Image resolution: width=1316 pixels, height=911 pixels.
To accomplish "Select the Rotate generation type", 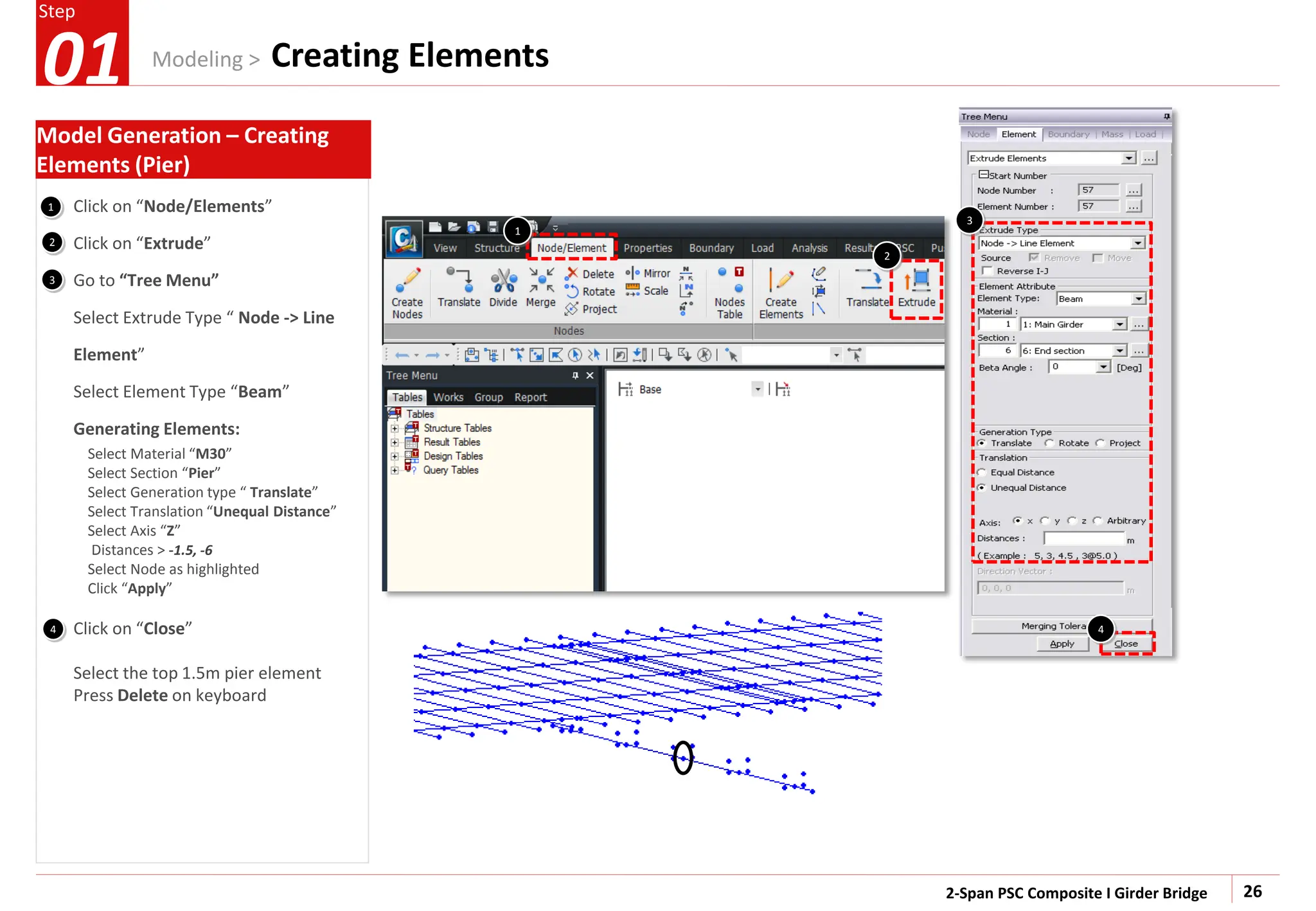I will pyautogui.click(x=1049, y=443).
